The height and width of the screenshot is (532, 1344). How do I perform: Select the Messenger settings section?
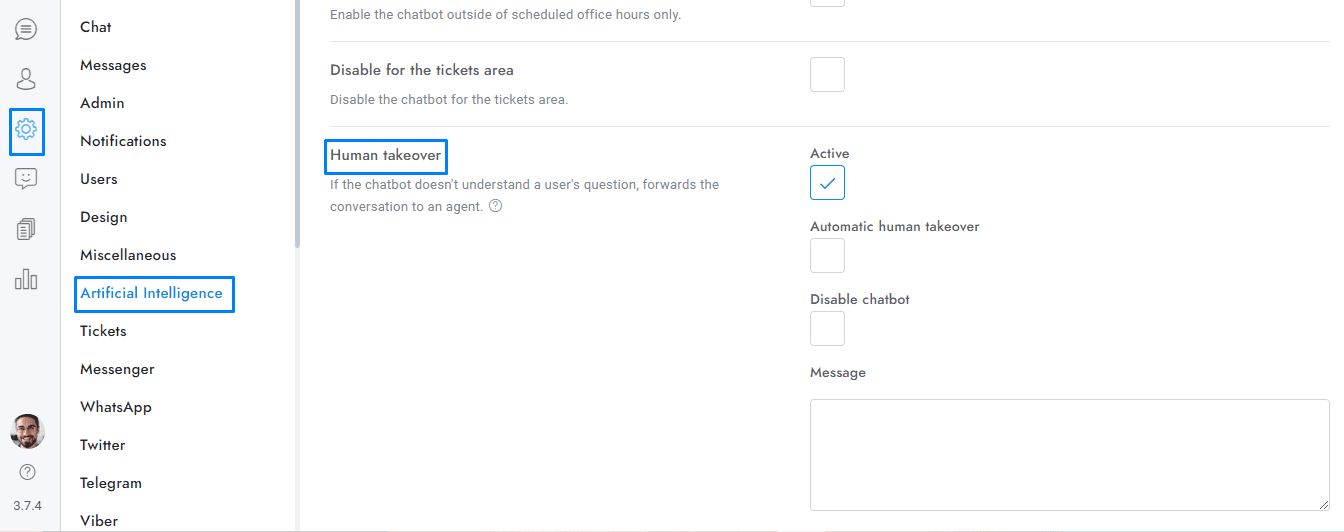point(117,369)
